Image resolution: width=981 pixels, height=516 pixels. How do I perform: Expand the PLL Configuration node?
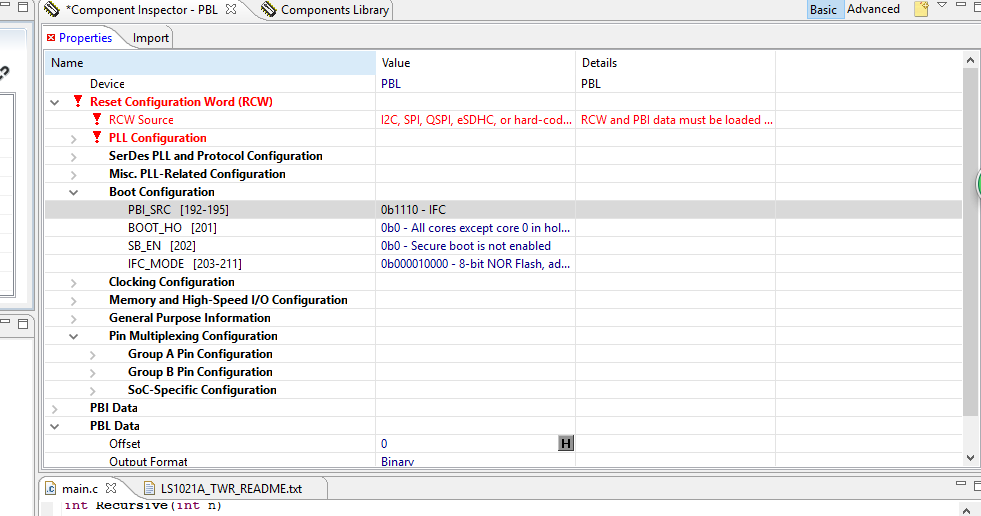point(73,138)
